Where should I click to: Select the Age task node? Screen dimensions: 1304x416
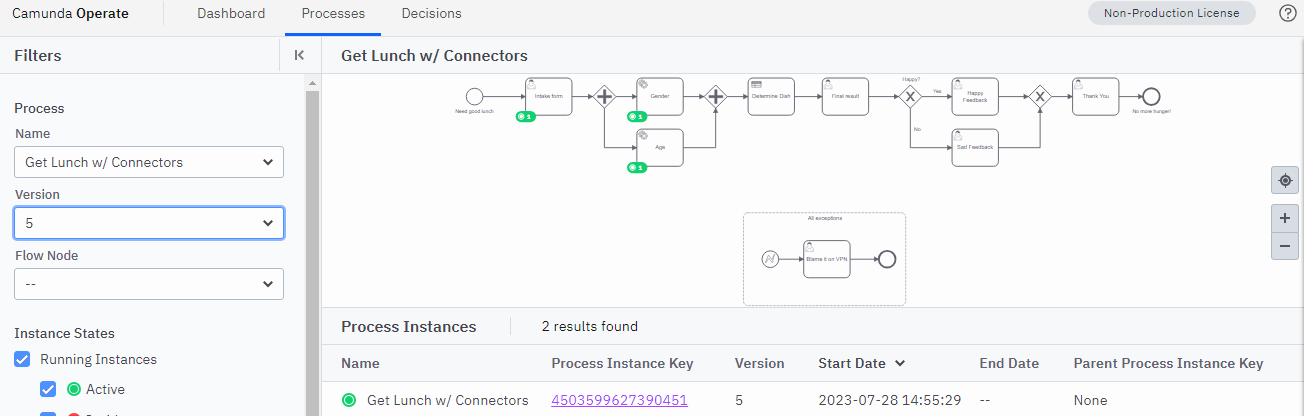coord(660,148)
